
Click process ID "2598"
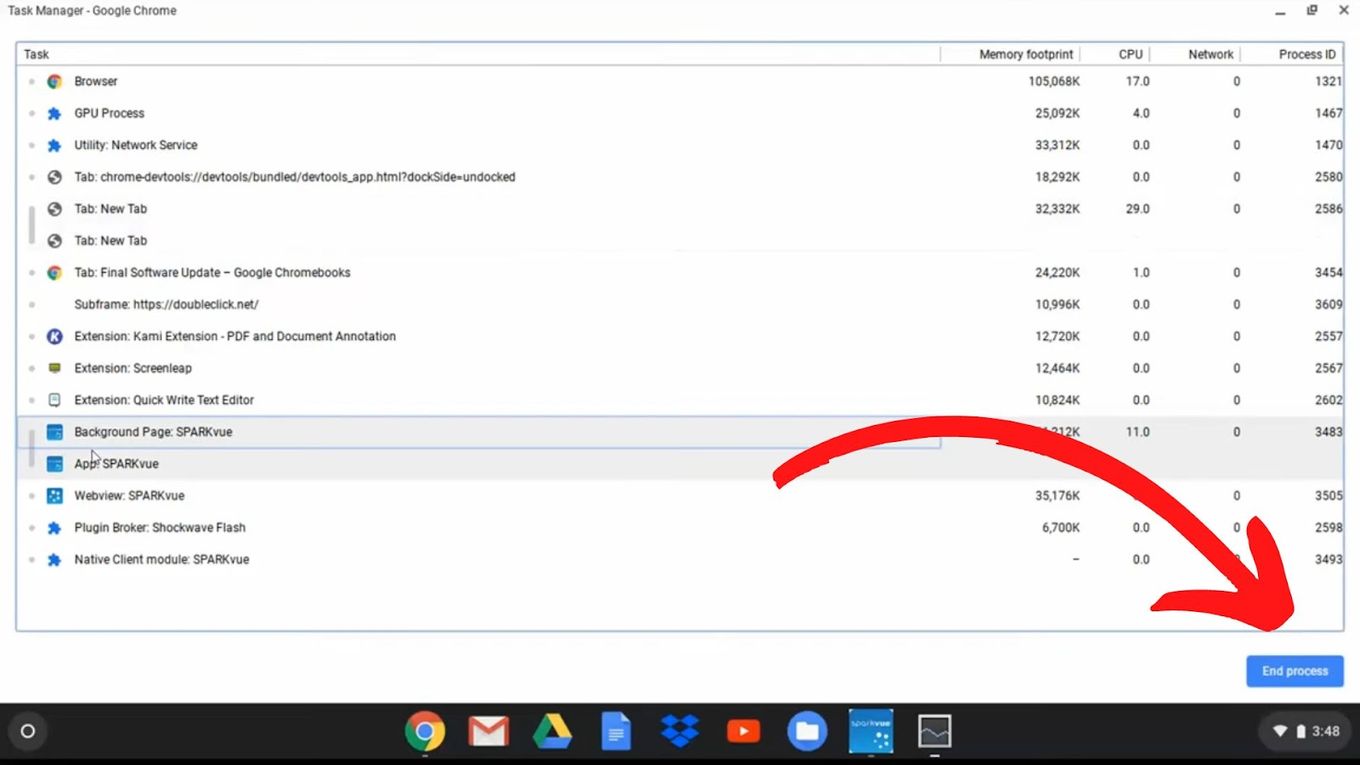[1329, 528]
